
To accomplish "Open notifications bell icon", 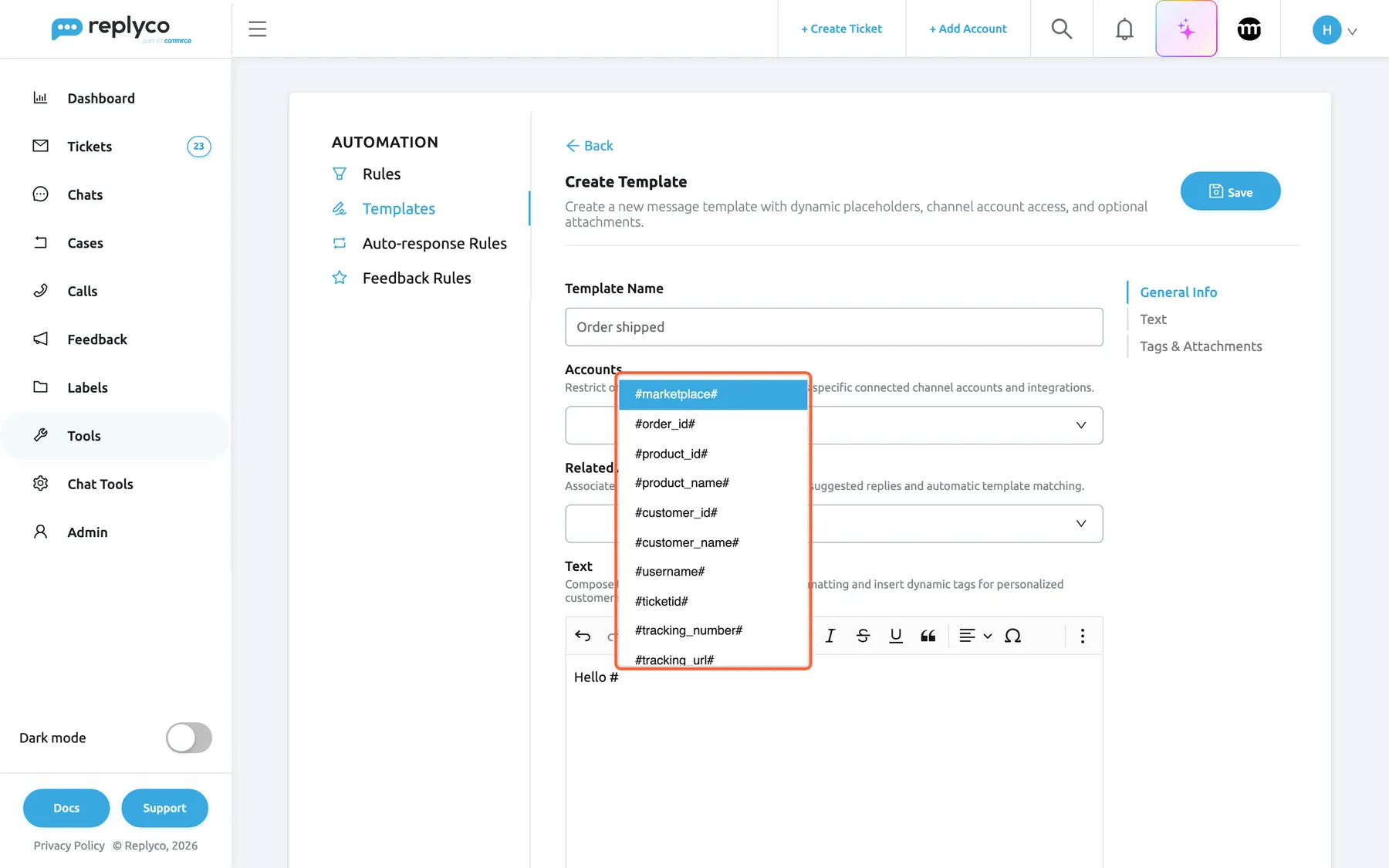I will [x=1124, y=29].
